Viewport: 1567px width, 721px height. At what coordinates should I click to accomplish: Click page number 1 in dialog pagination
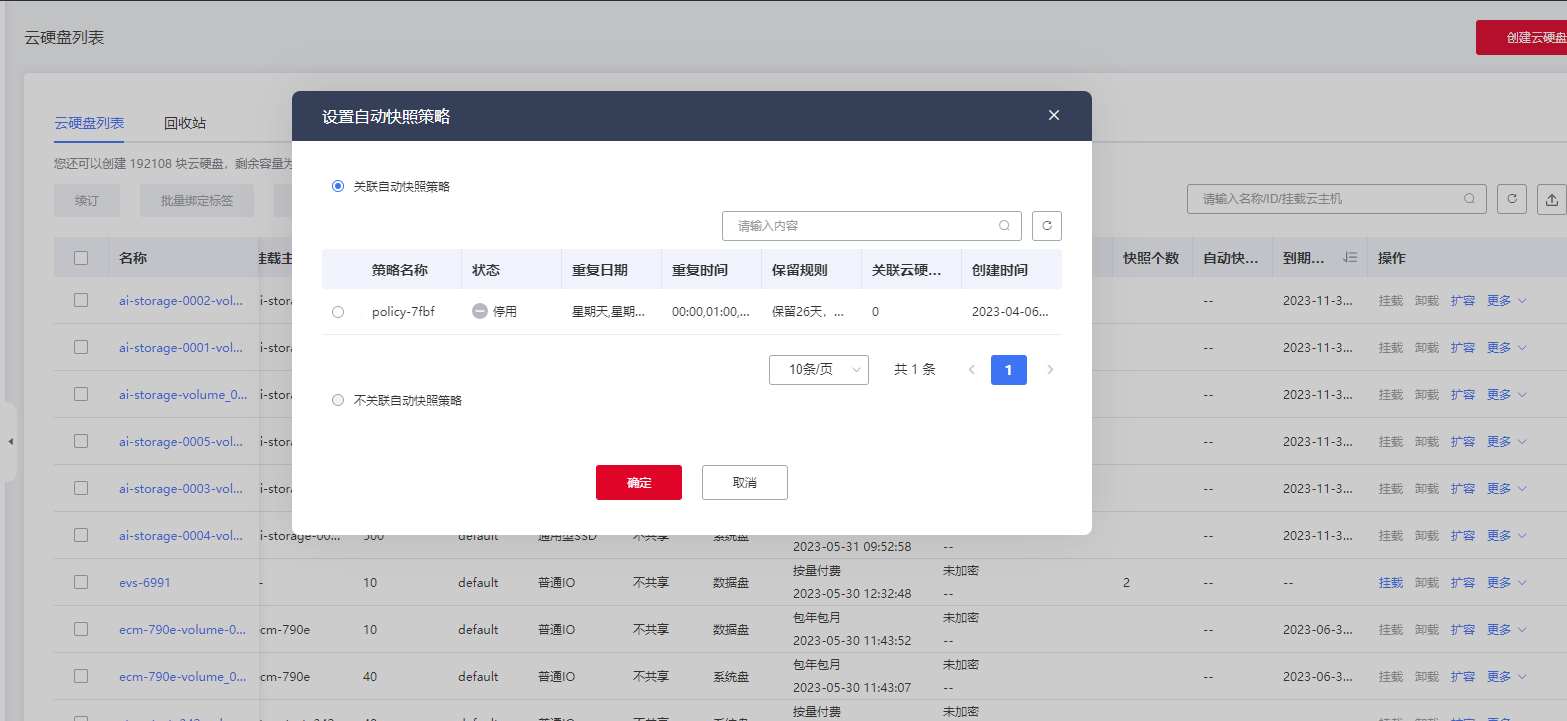1009,370
